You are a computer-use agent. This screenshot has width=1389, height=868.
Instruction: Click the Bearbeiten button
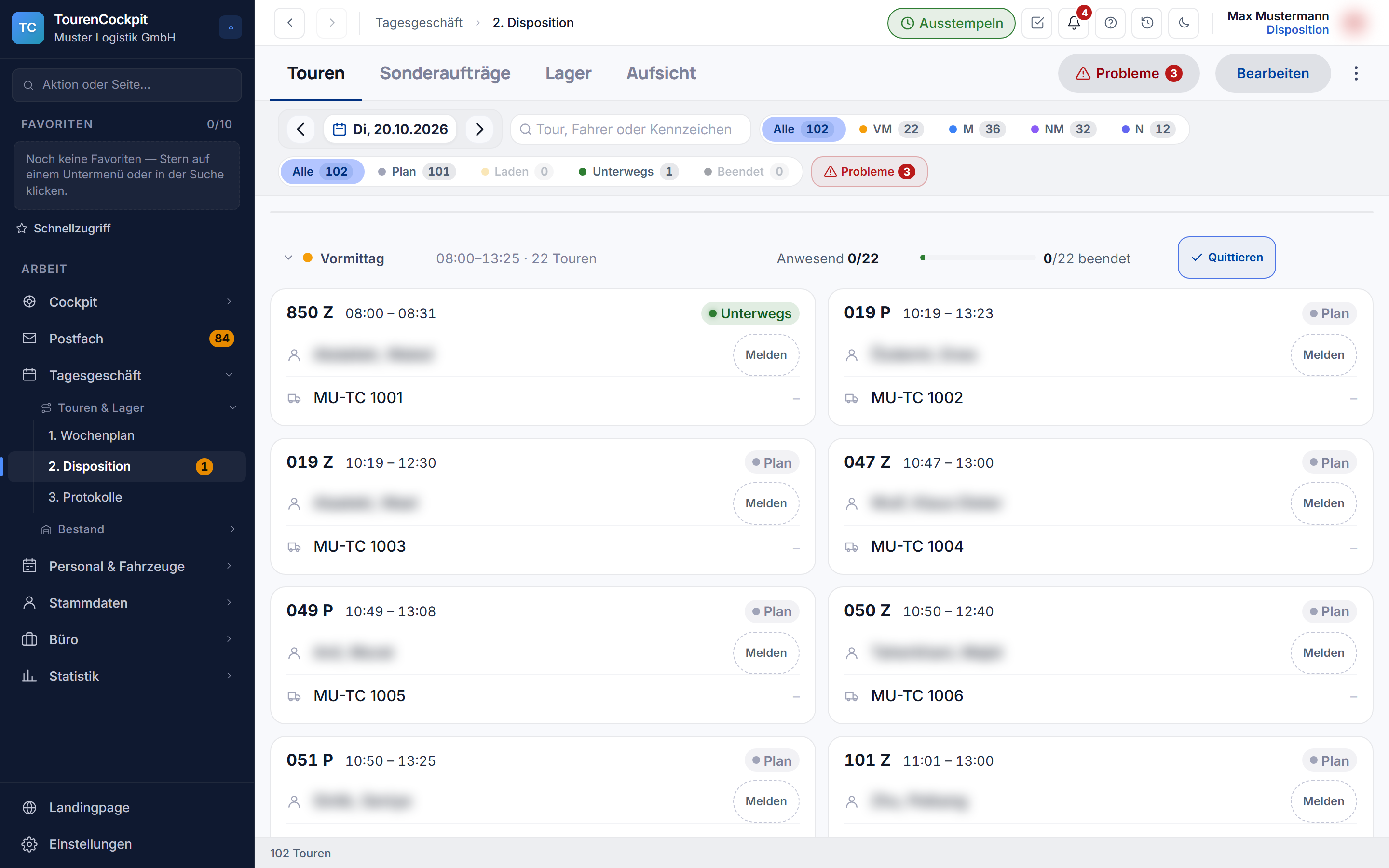(1272, 73)
